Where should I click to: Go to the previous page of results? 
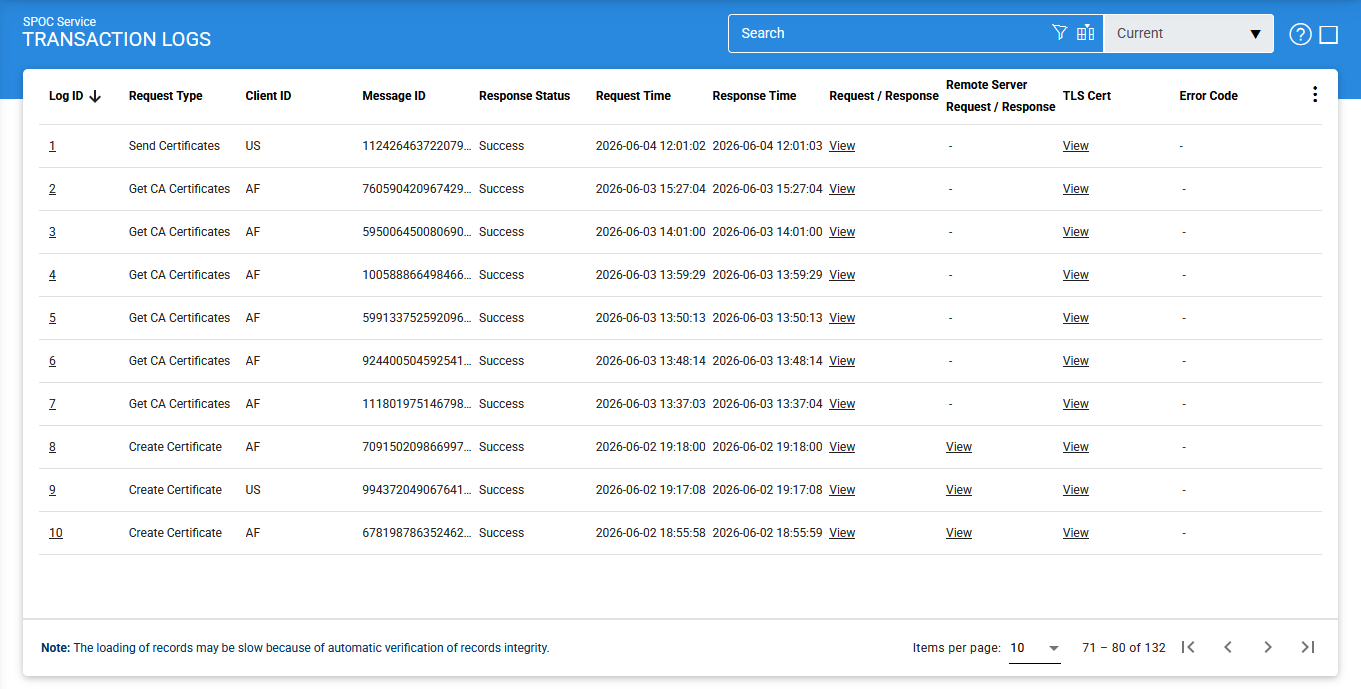(1228, 647)
